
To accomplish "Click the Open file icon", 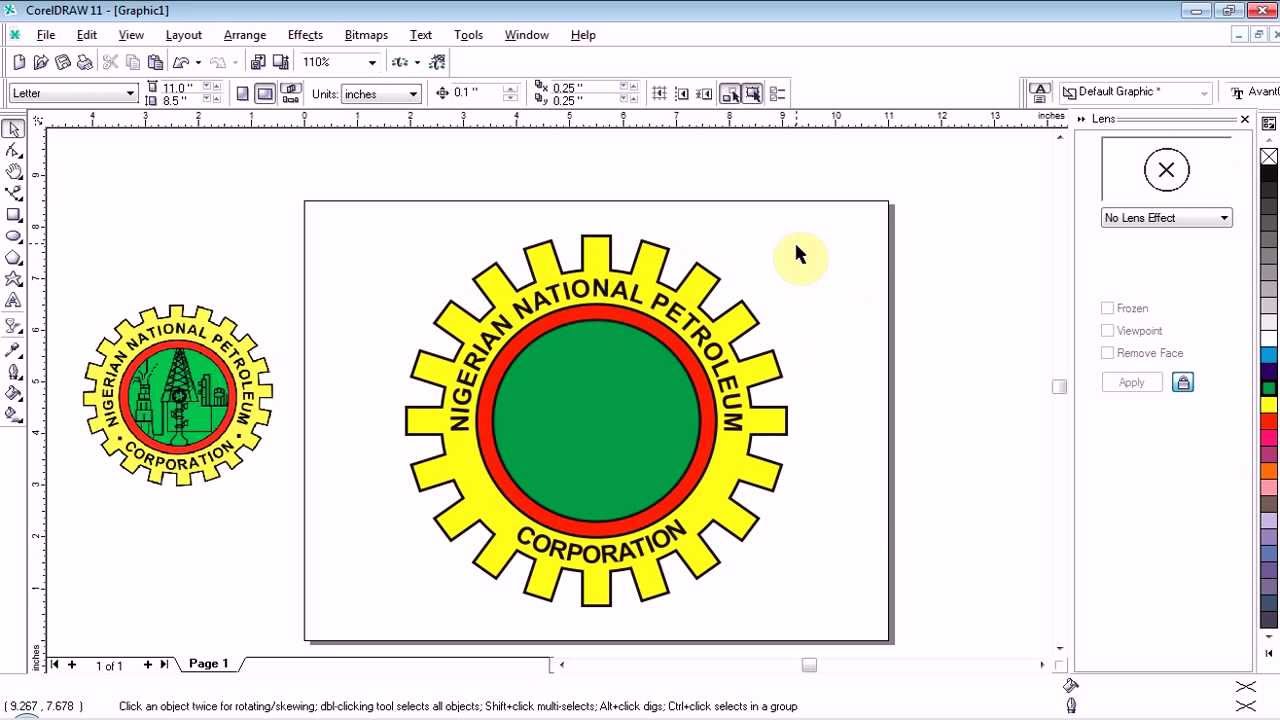I will [x=41, y=62].
